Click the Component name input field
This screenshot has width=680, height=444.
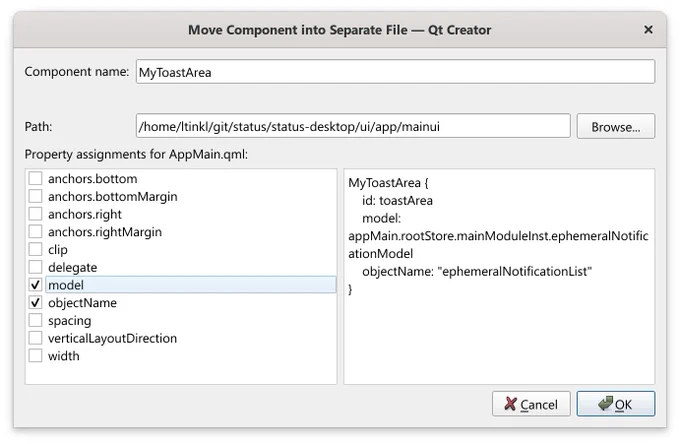[x=395, y=72]
